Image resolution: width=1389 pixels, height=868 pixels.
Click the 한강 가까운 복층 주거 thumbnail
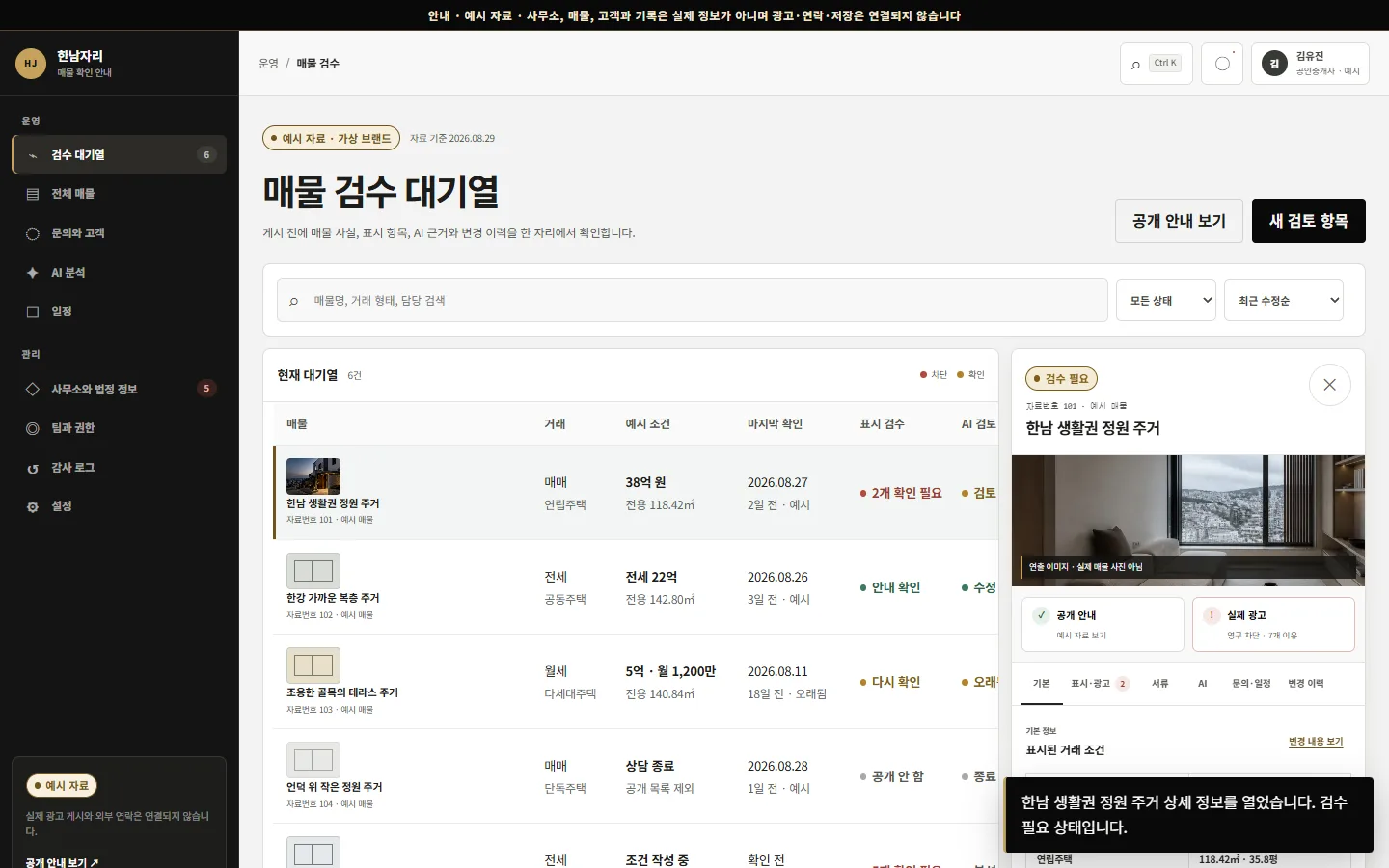(x=313, y=571)
